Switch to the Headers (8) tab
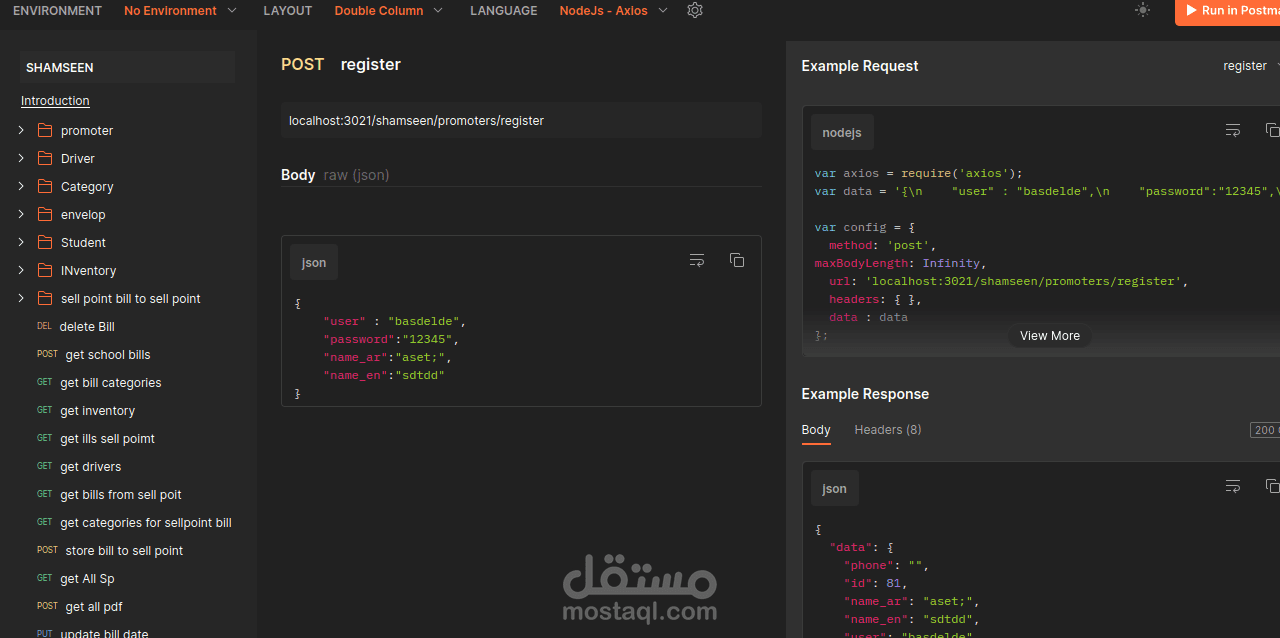The image size is (1280, 638). coord(888,430)
